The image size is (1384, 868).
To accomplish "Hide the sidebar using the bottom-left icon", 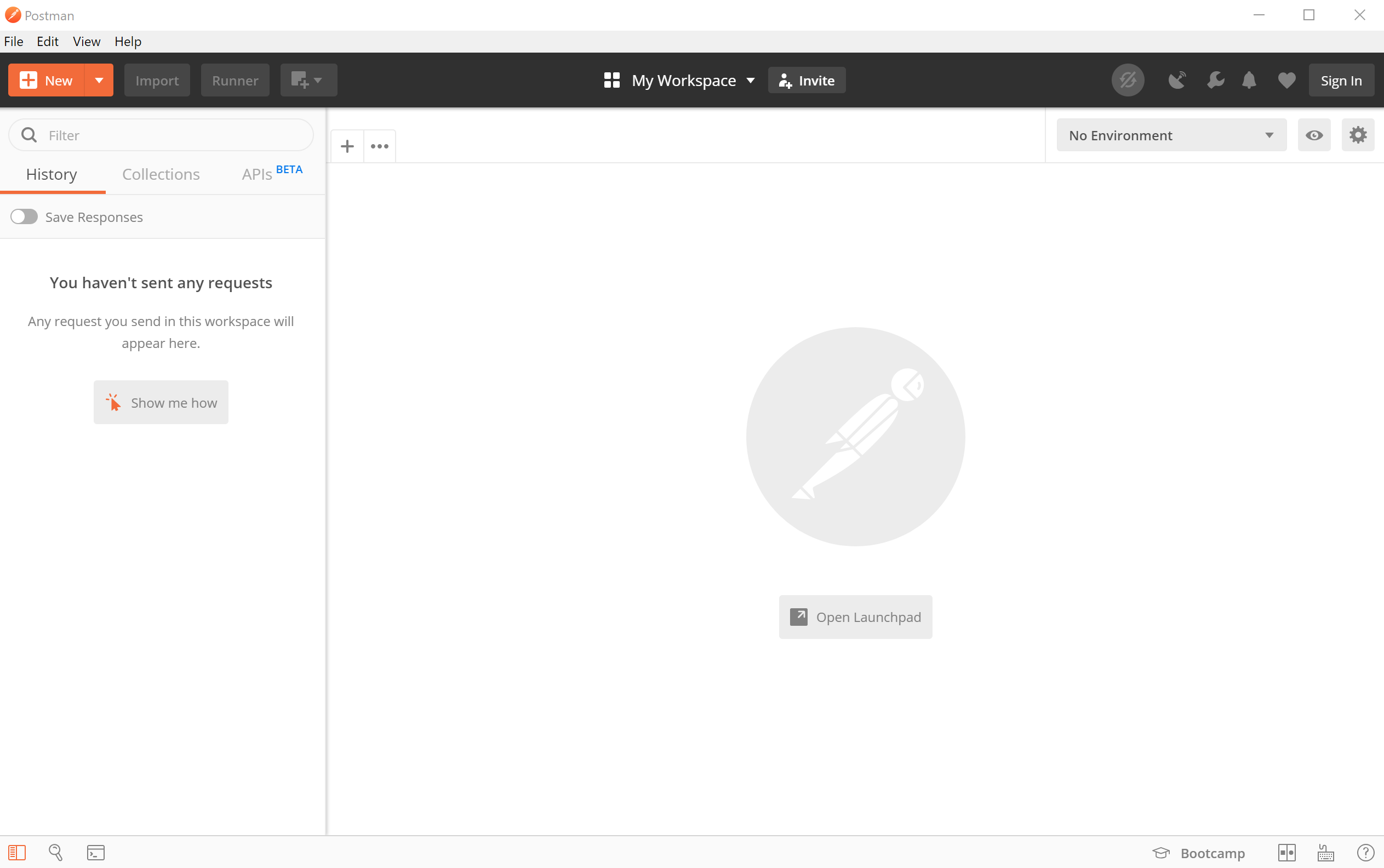I will 17,853.
